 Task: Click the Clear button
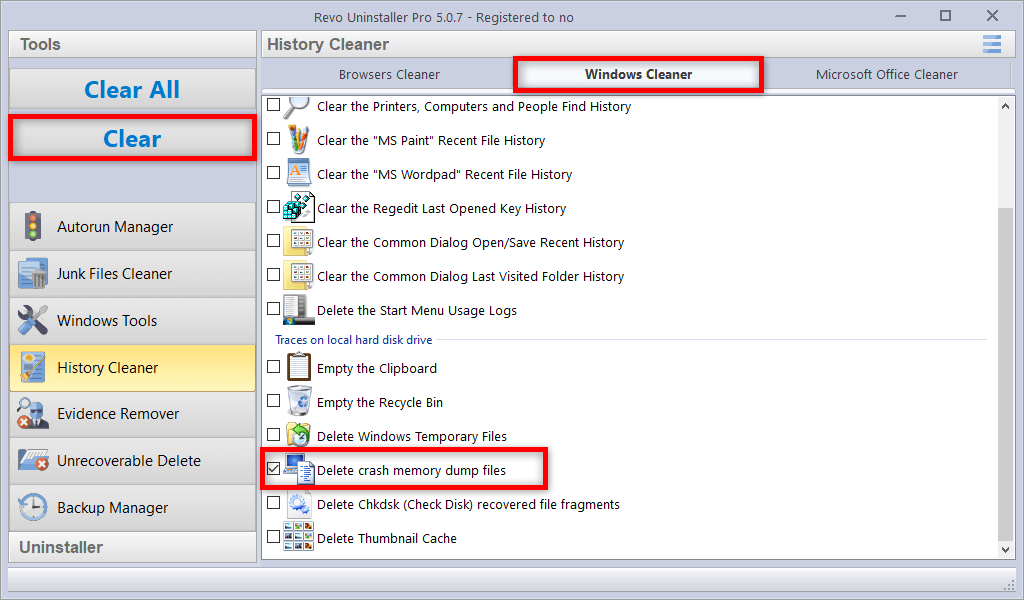pos(133,138)
